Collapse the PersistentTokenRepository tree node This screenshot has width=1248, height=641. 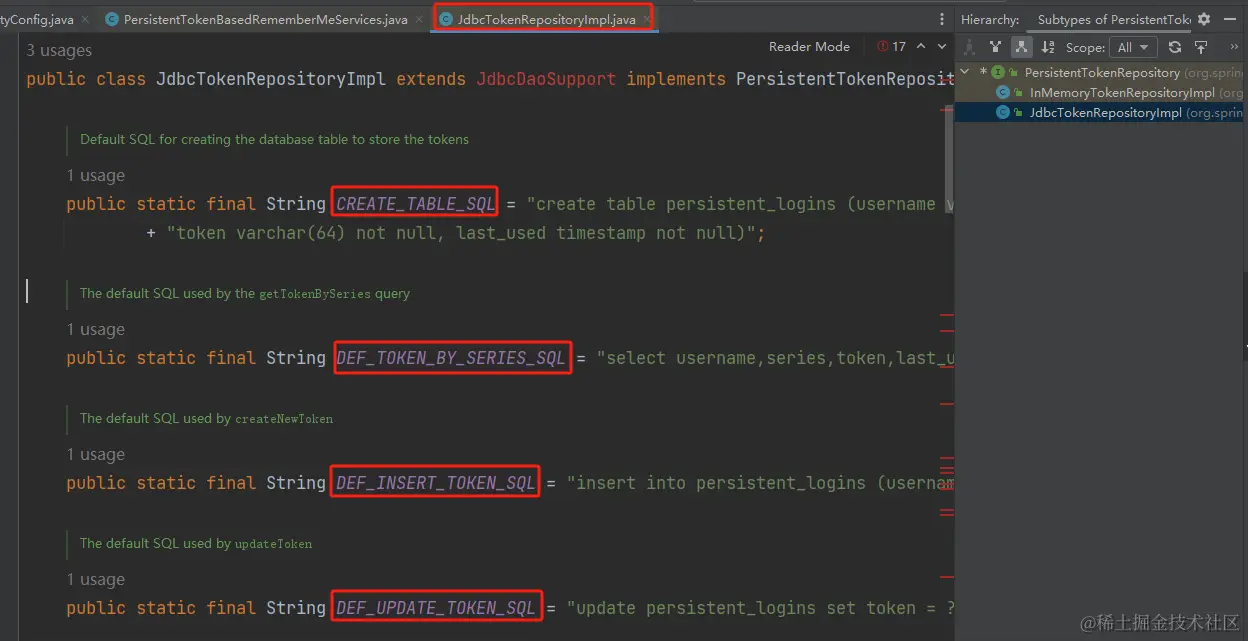point(965,72)
